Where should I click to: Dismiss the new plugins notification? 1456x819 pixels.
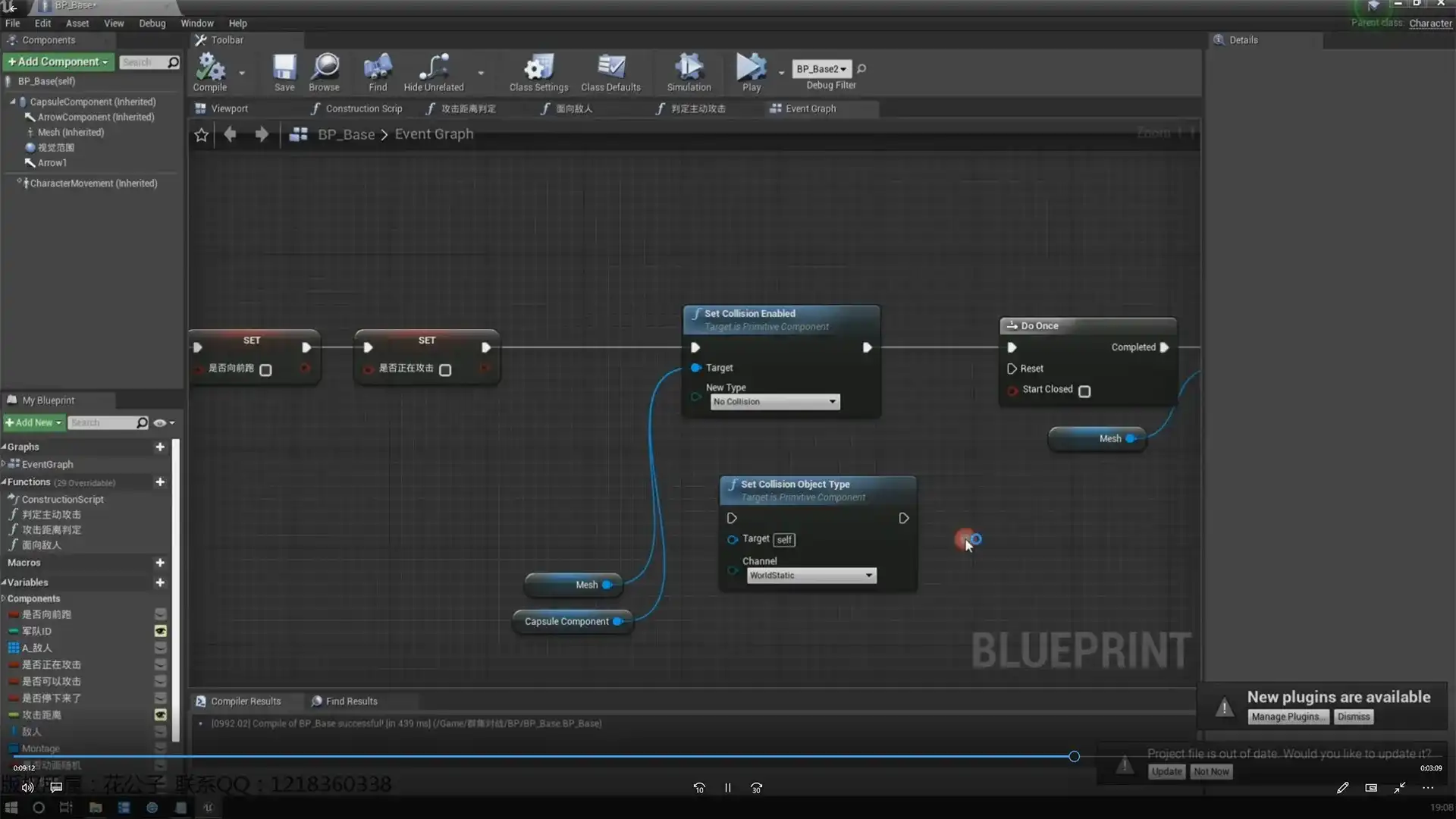(x=1353, y=717)
